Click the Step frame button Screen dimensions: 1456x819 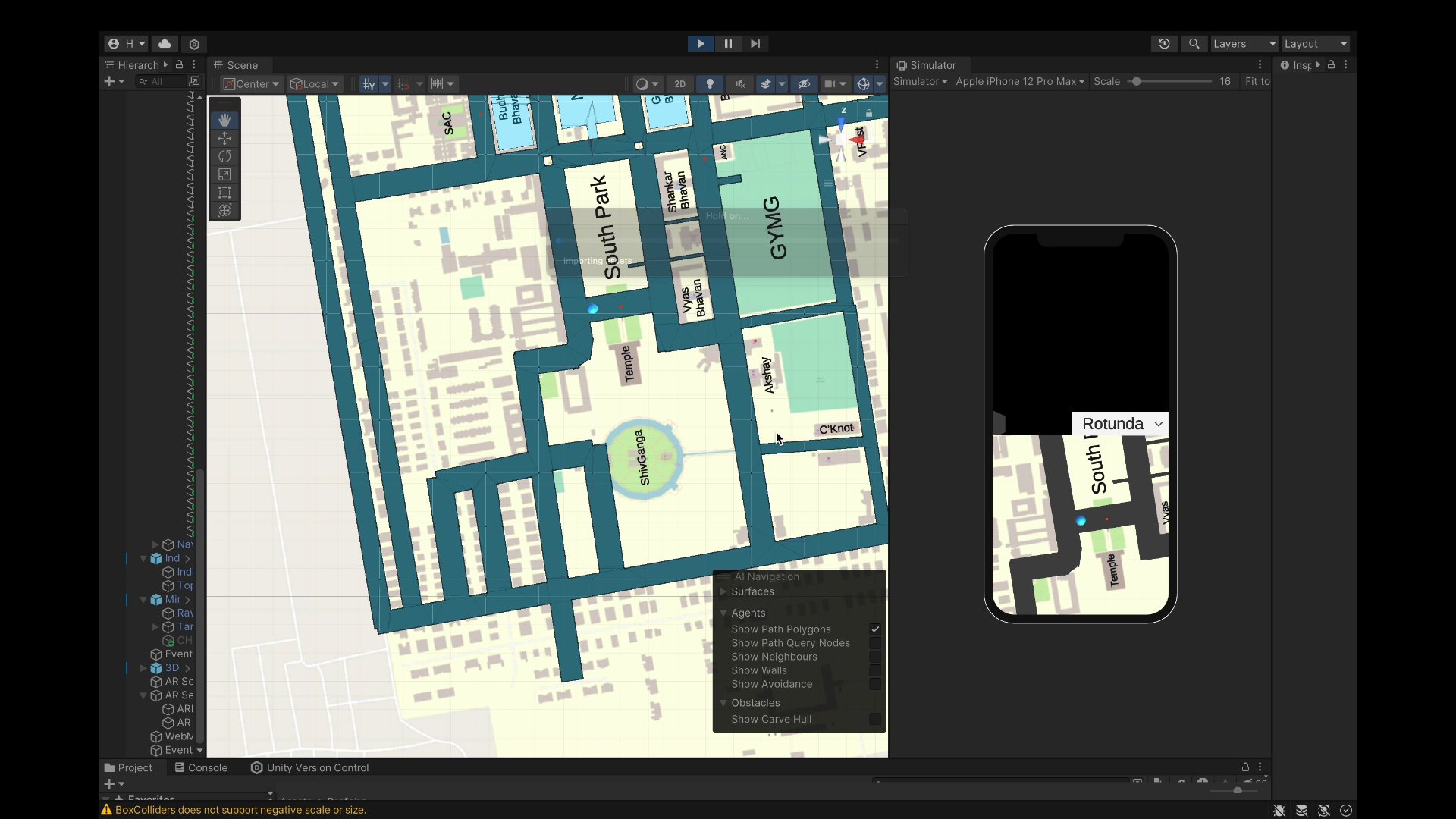755,44
